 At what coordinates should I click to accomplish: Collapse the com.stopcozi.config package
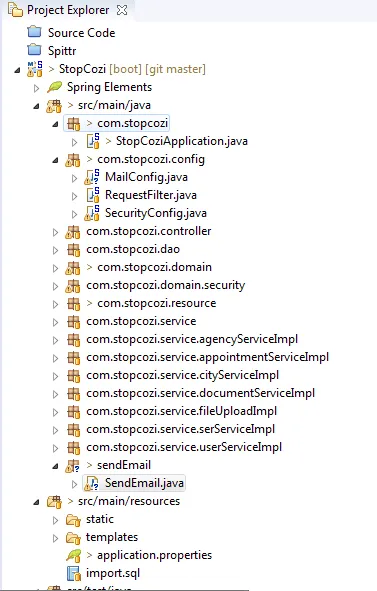pyautogui.click(x=55, y=160)
